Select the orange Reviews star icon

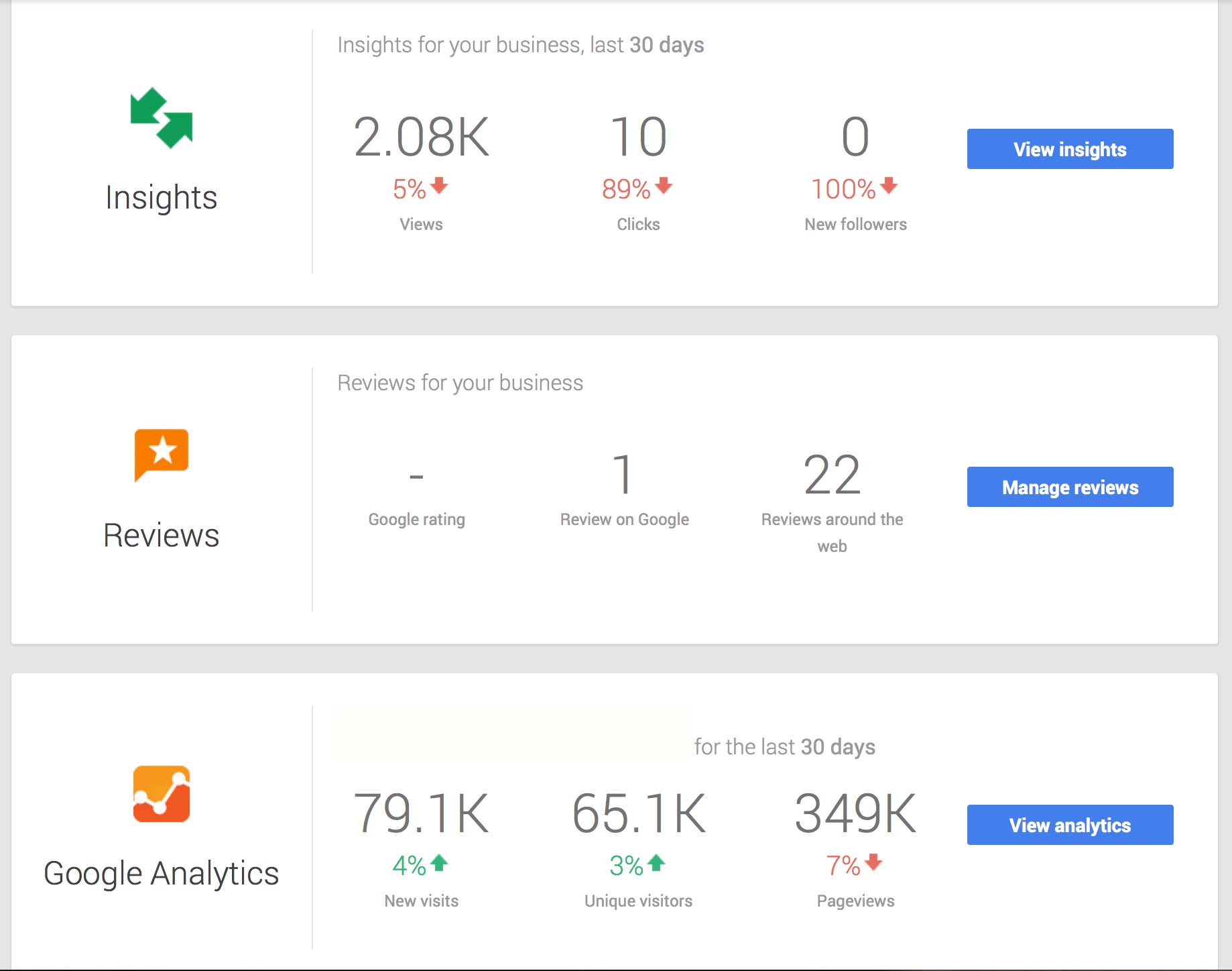pos(161,455)
